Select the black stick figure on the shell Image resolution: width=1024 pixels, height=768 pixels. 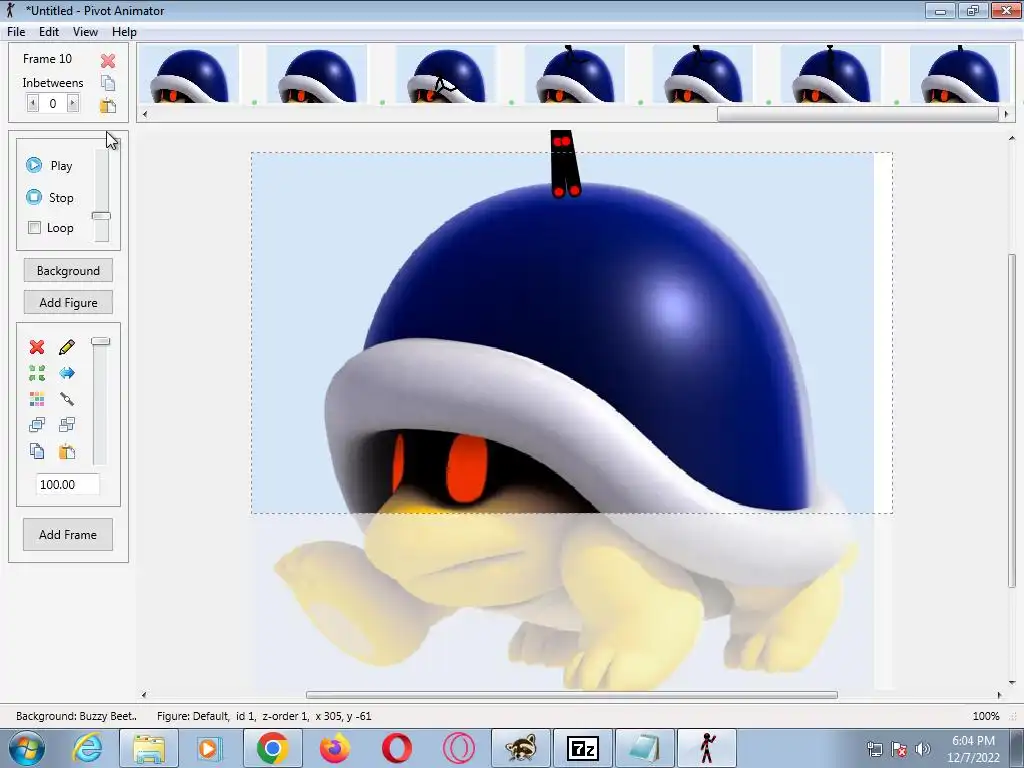[x=564, y=163]
